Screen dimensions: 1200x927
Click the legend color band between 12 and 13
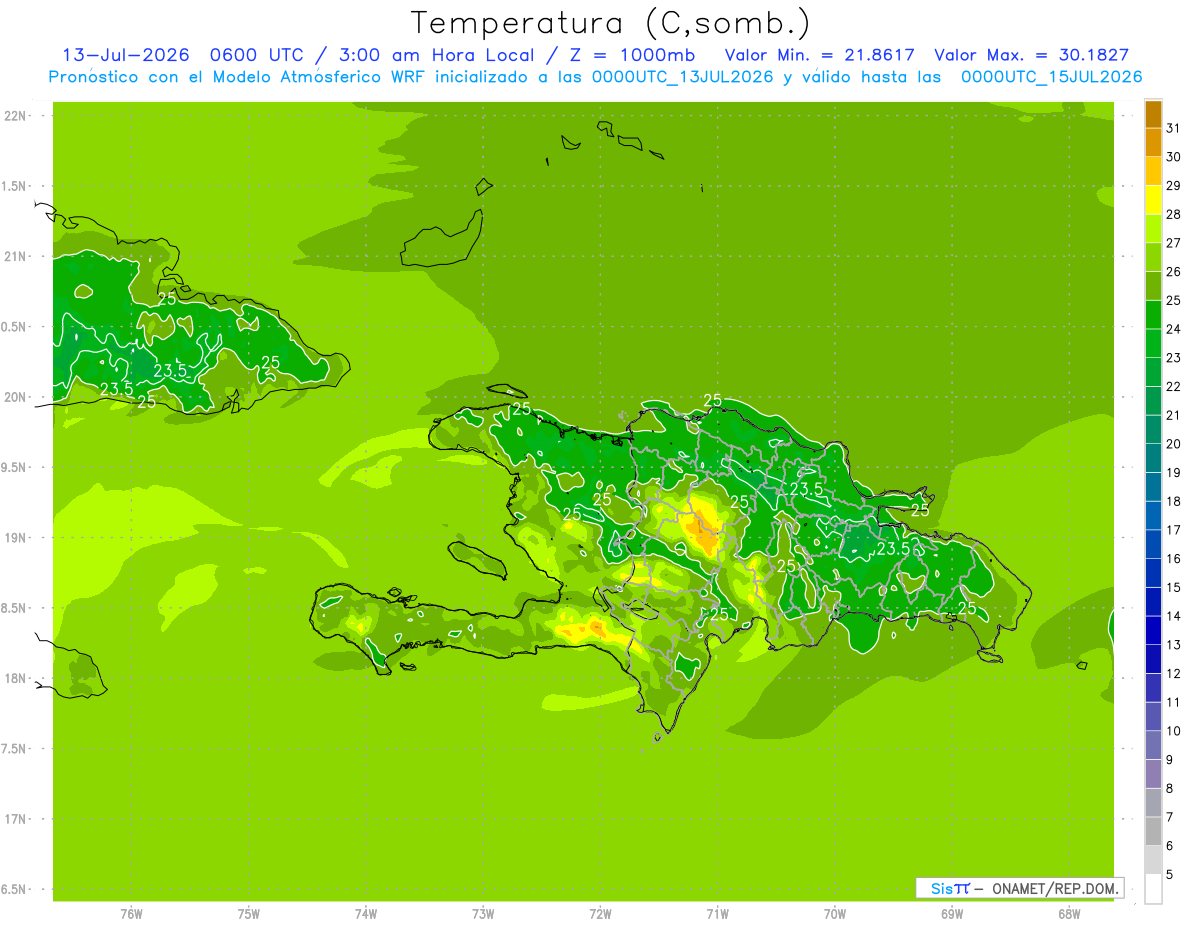[x=1153, y=659]
